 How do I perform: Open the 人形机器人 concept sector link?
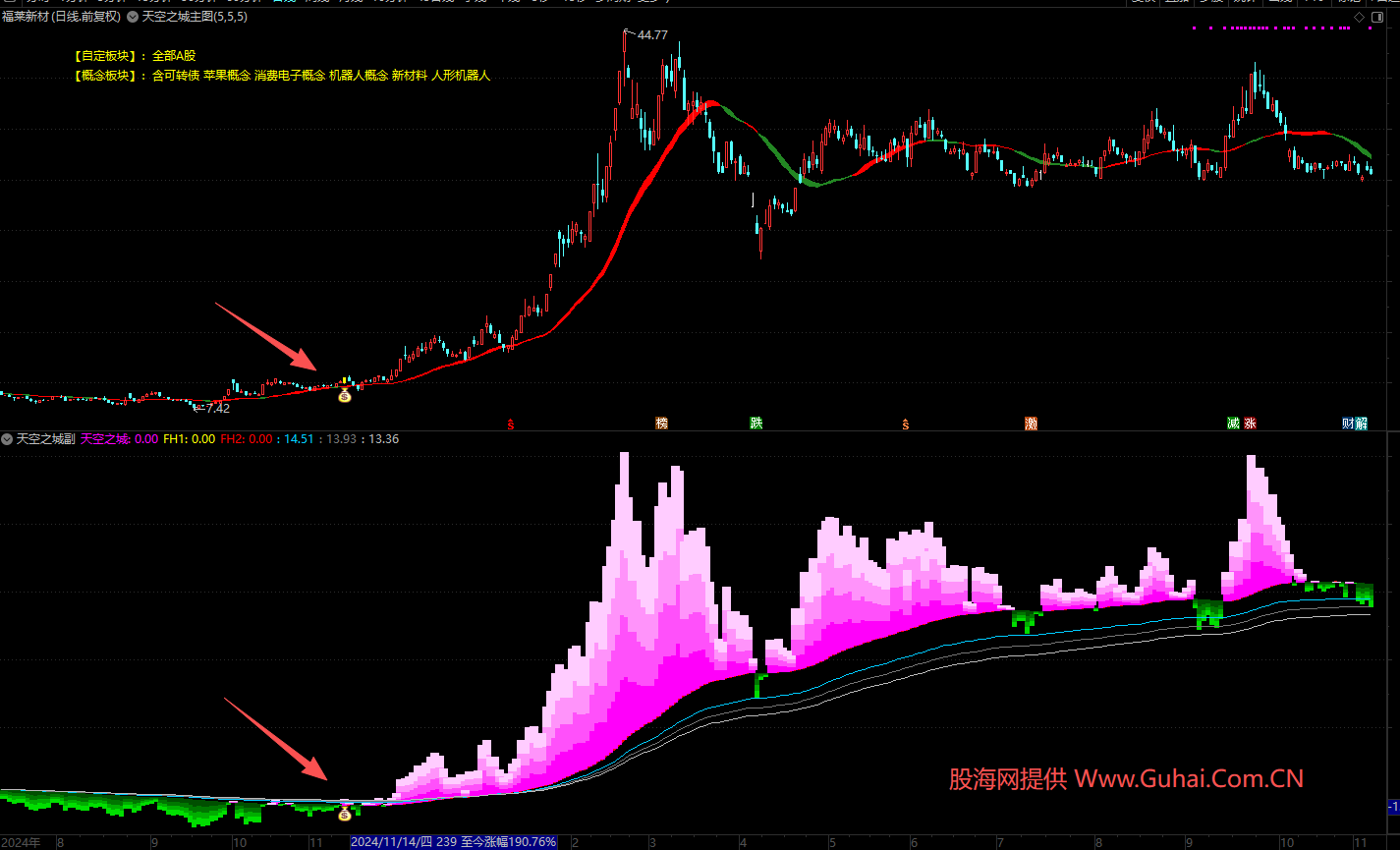point(460,75)
